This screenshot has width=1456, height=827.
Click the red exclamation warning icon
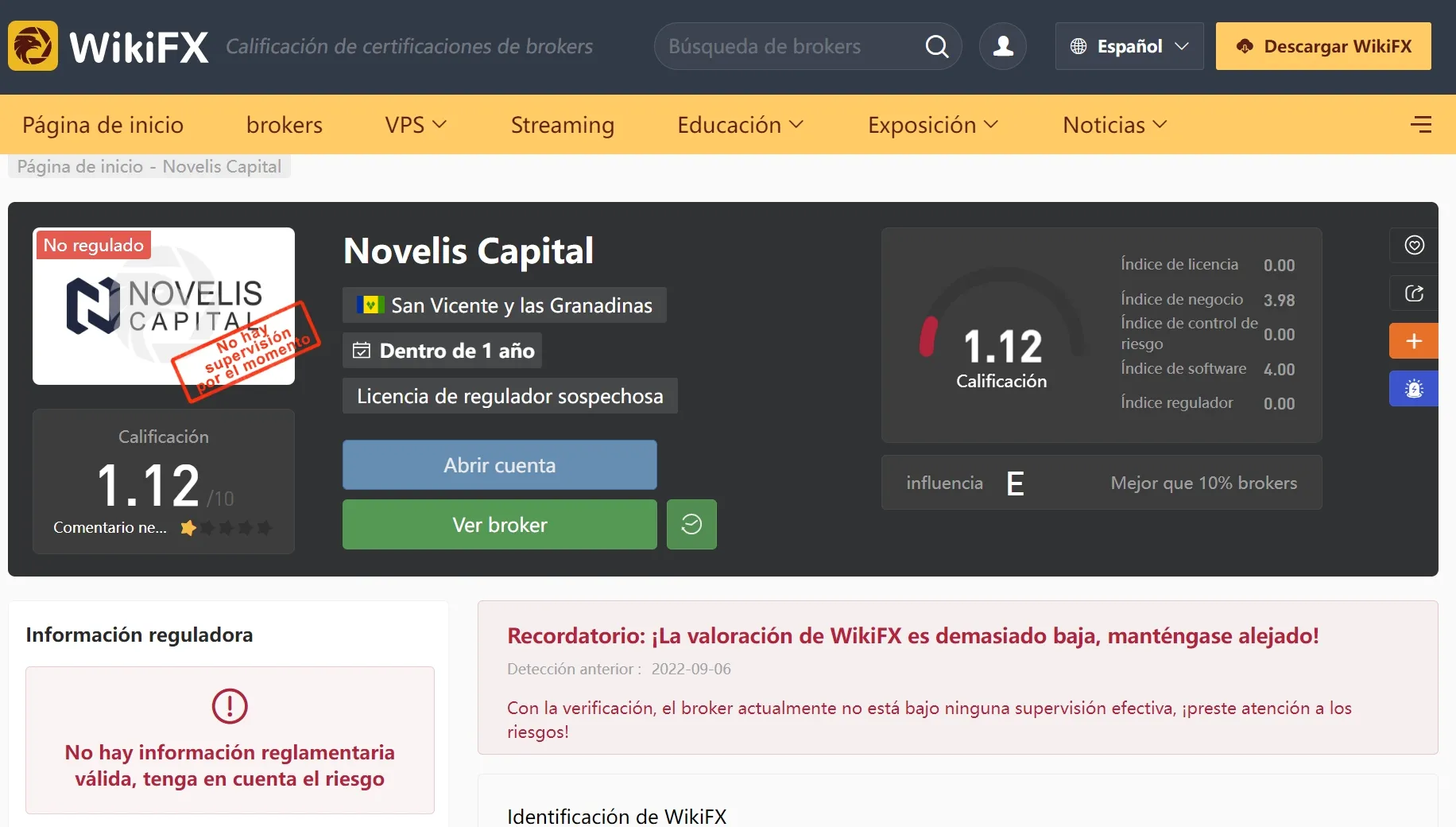pos(230,705)
